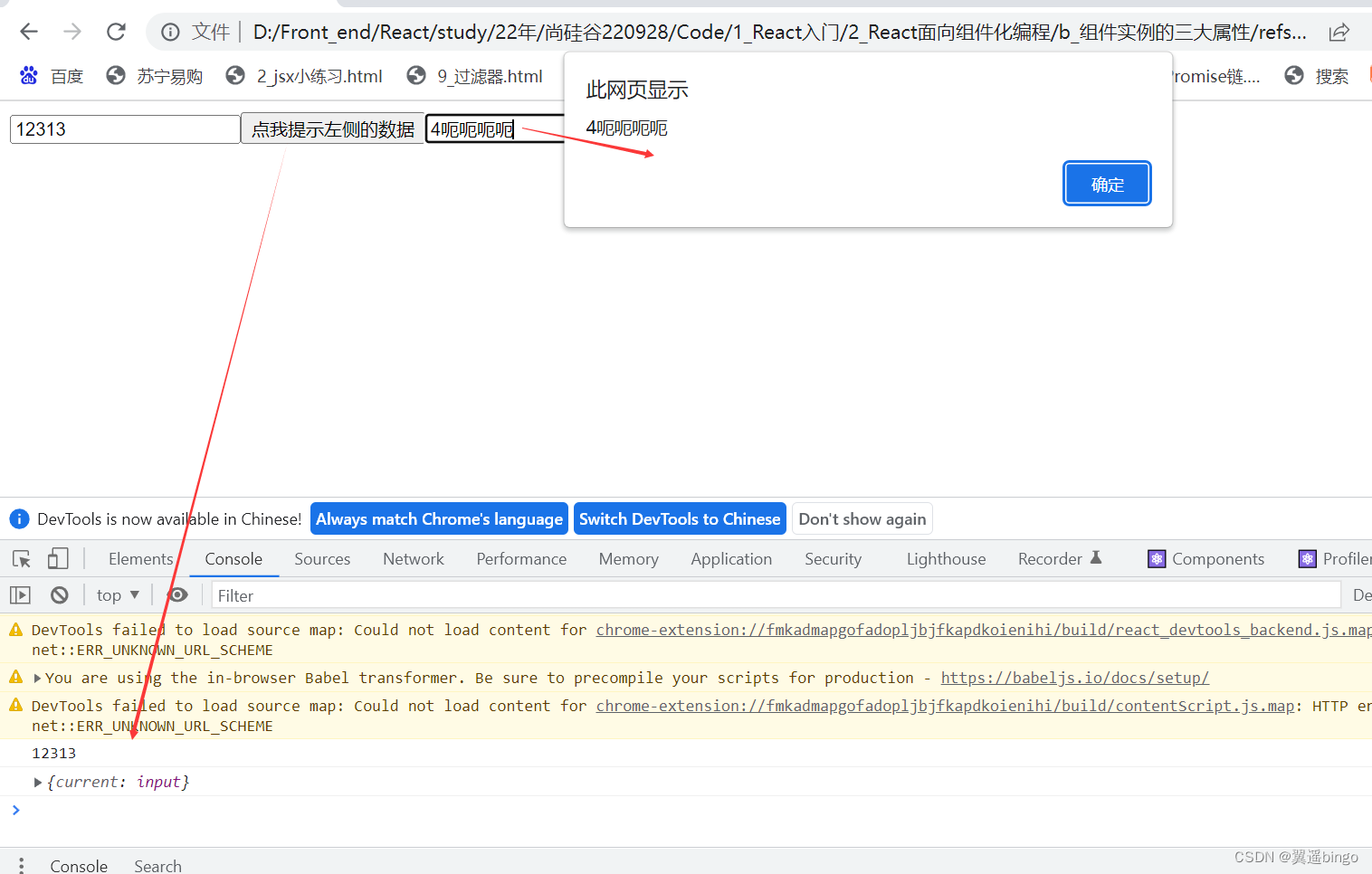Switch to the Security tab

pyautogui.click(x=833, y=559)
